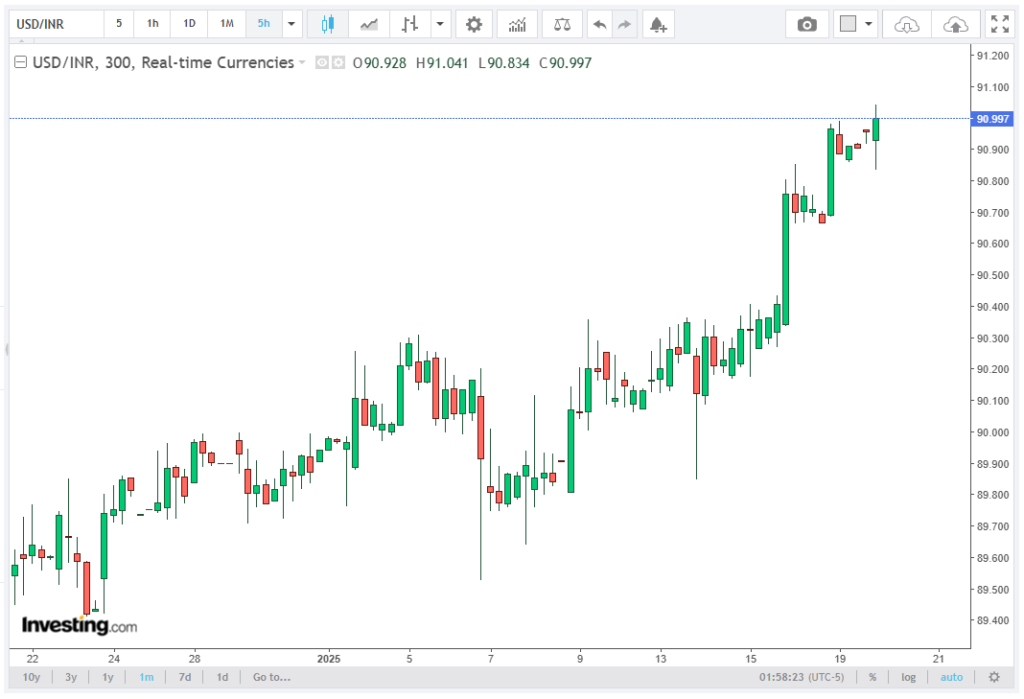Click the Go to... button
This screenshot has height=699, width=1024.
coord(271,677)
